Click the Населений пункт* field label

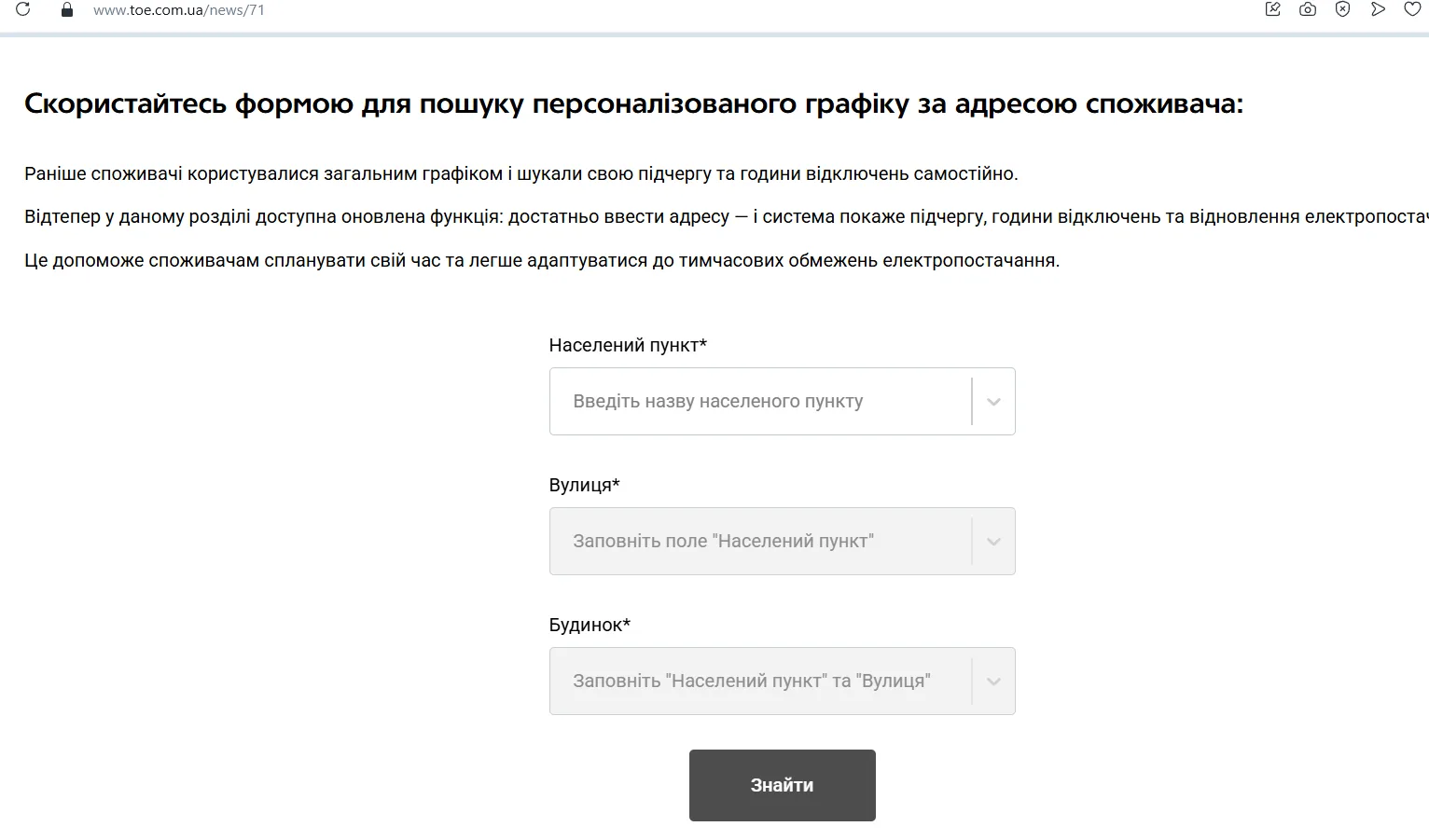click(x=628, y=345)
